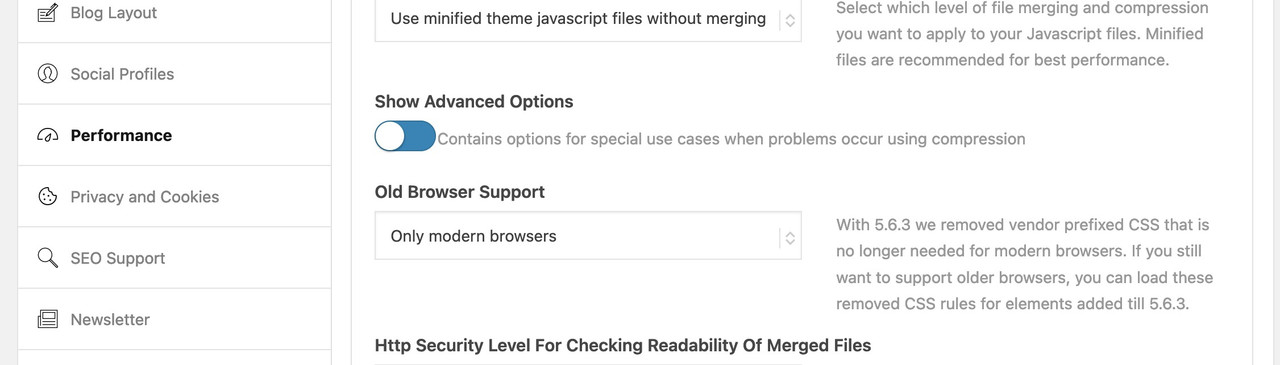Select the Performance tab
This screenshot has height=365, width=1280.
pos(174,135)
